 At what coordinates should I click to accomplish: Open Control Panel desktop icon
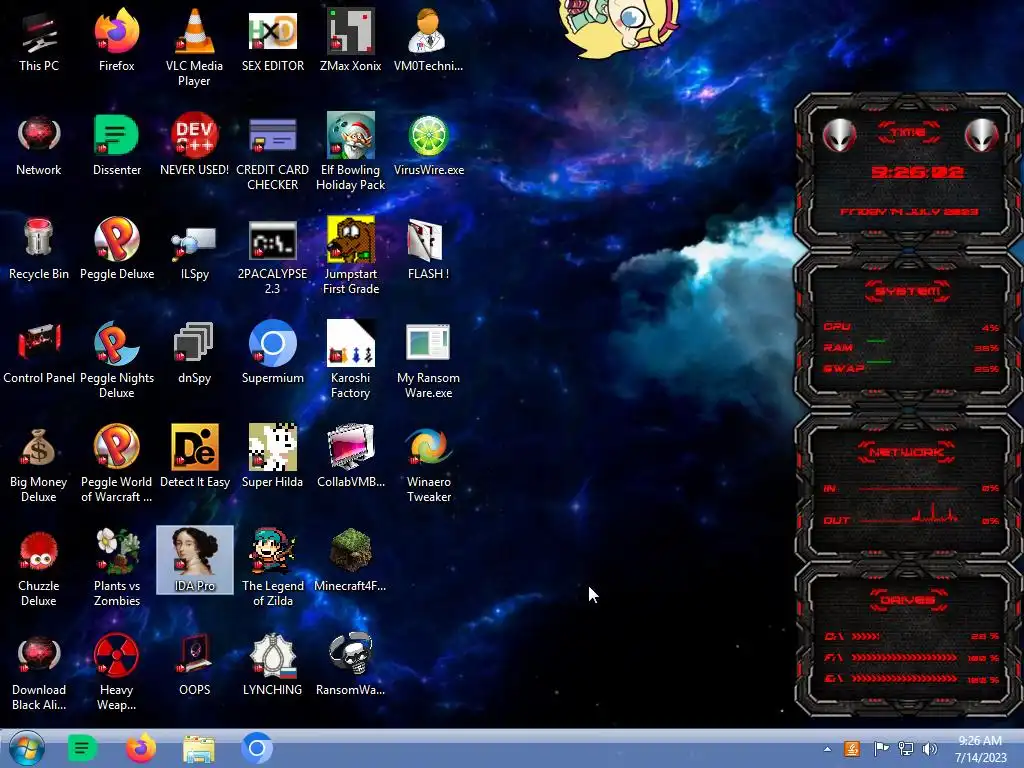[39, 353]
